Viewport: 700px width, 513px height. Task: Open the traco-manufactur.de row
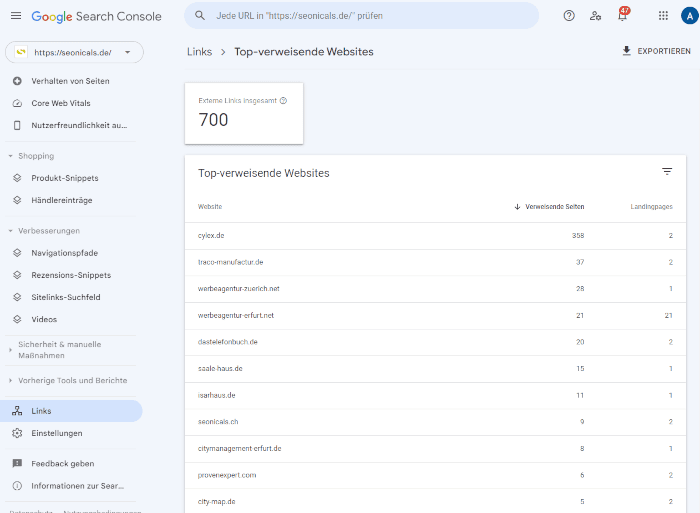point(435,262)
